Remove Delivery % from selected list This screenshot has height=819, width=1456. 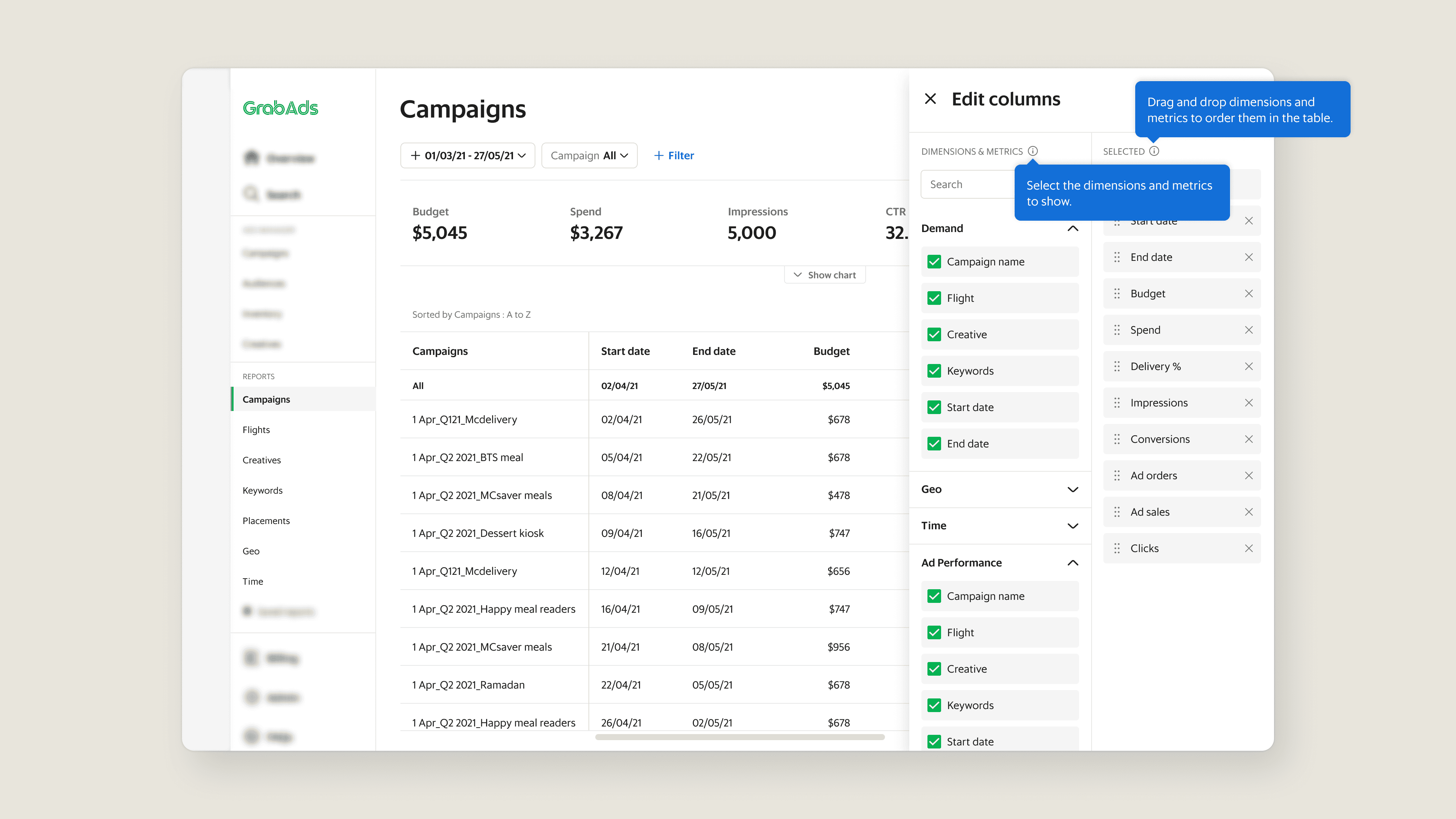click(x=1249, y=366)
